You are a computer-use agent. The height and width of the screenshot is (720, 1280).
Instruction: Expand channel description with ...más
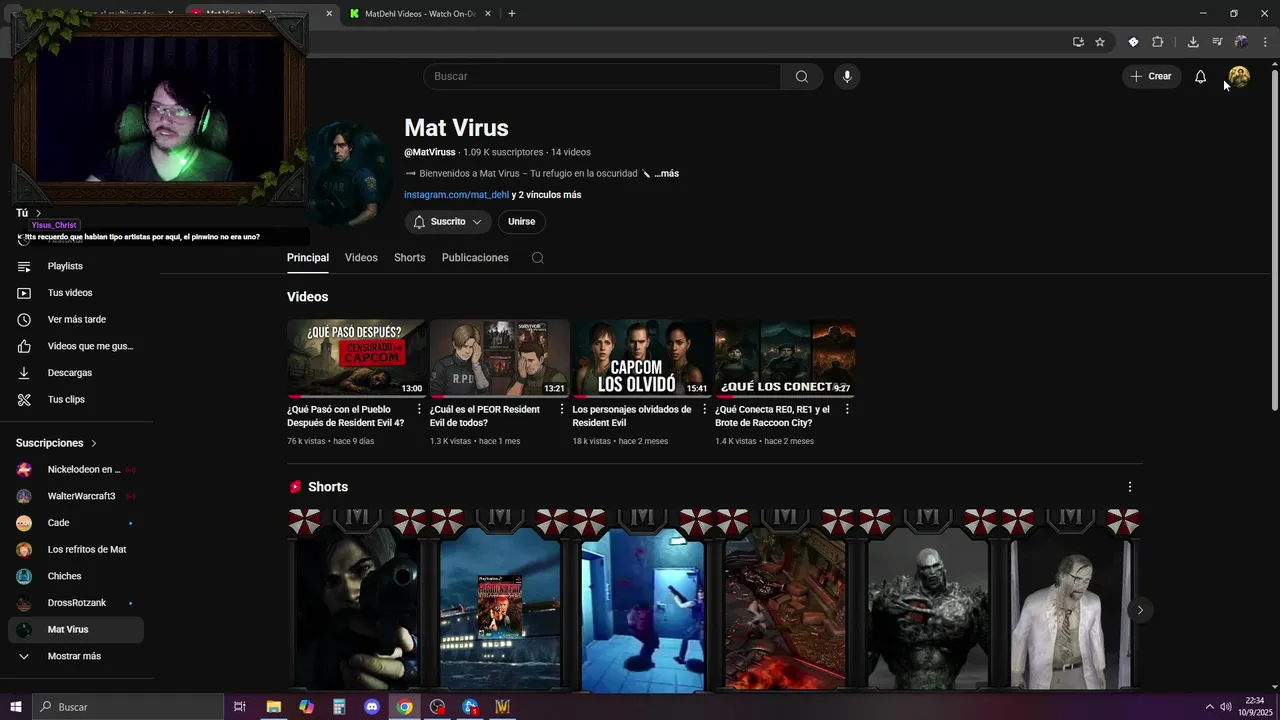(x=666, y=174)
